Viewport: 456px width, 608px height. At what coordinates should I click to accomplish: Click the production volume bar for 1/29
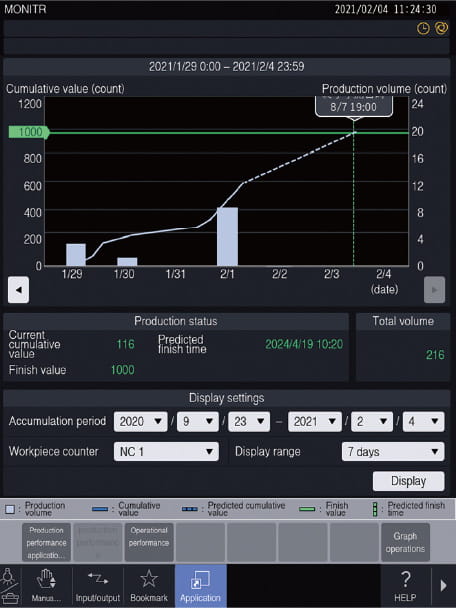click(x=76, y=255)
